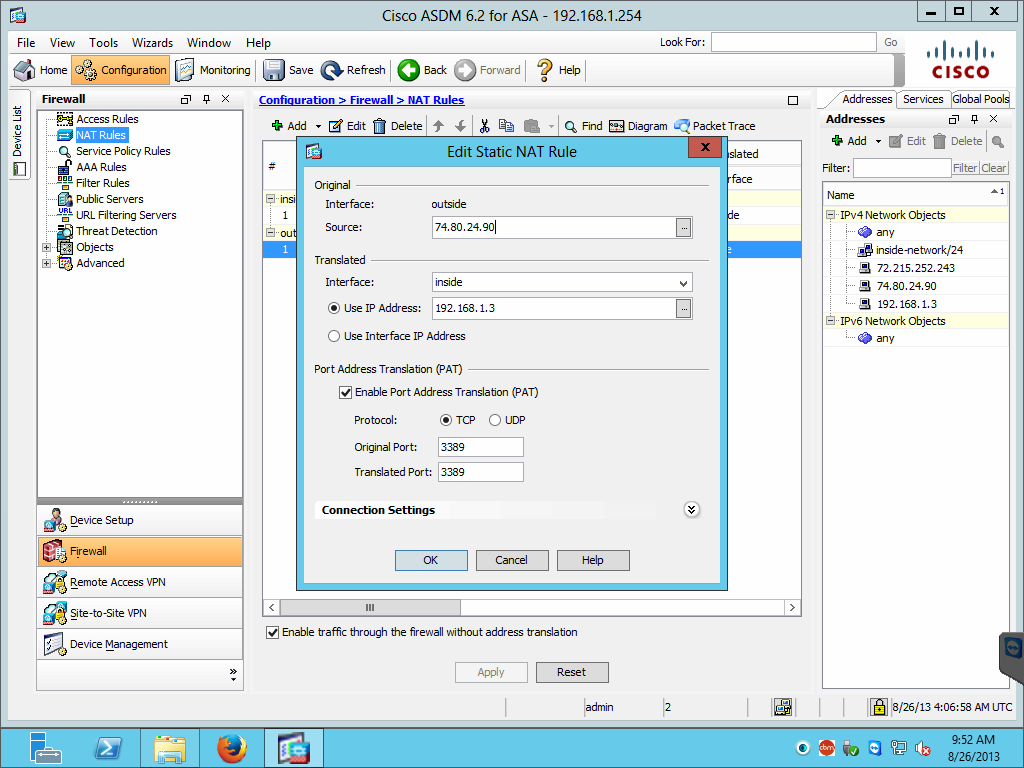Select Access Rules in the Firewall tree
Image resolution: width=1024 pixels, height=768 pixels.
pos(107,119)
